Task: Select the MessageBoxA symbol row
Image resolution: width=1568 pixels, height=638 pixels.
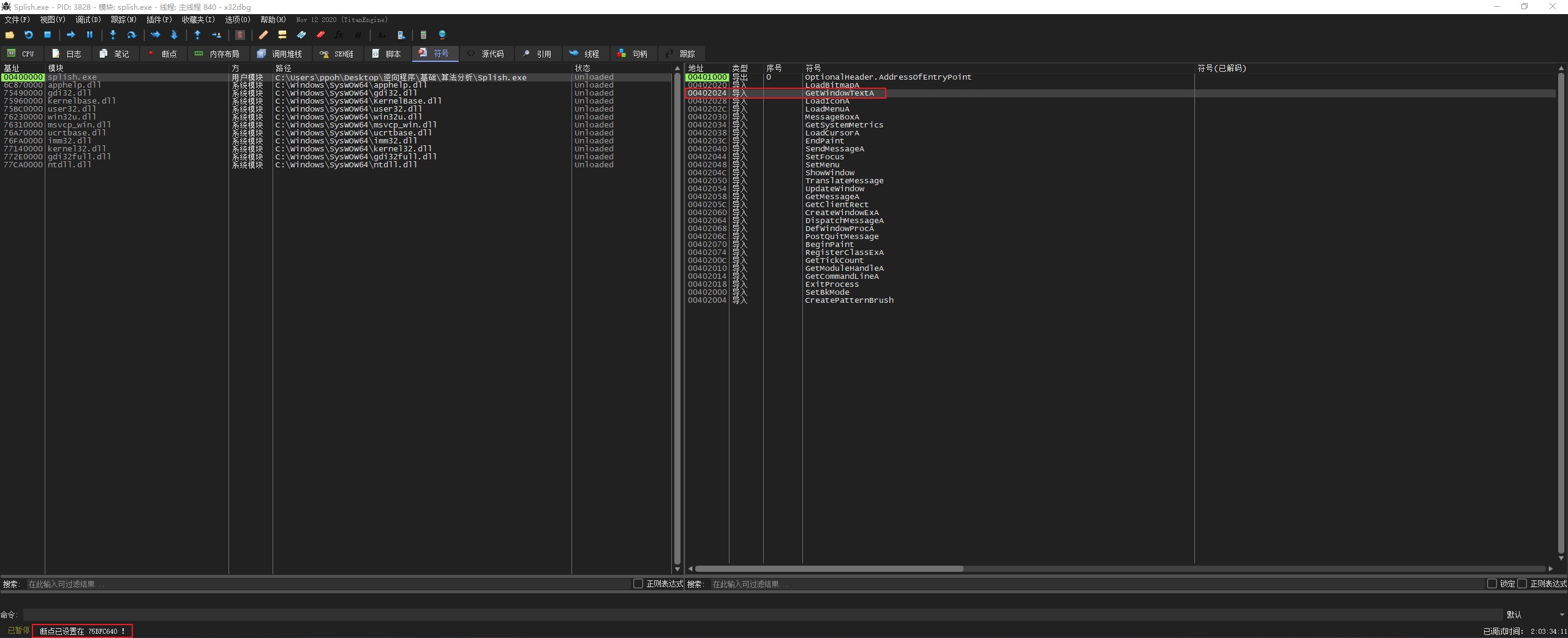Action: [1121, 117]
